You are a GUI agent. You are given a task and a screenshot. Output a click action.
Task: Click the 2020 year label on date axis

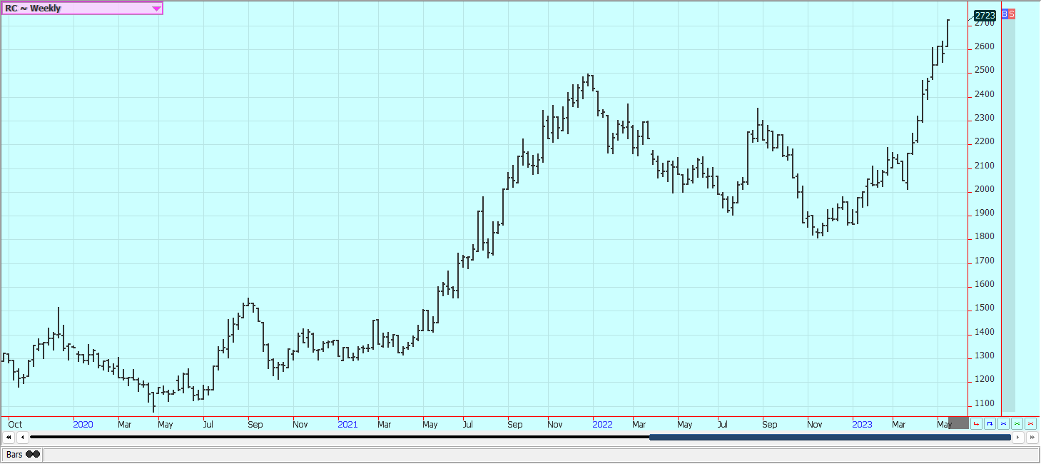pyautogui.click(x=83, y=424)
